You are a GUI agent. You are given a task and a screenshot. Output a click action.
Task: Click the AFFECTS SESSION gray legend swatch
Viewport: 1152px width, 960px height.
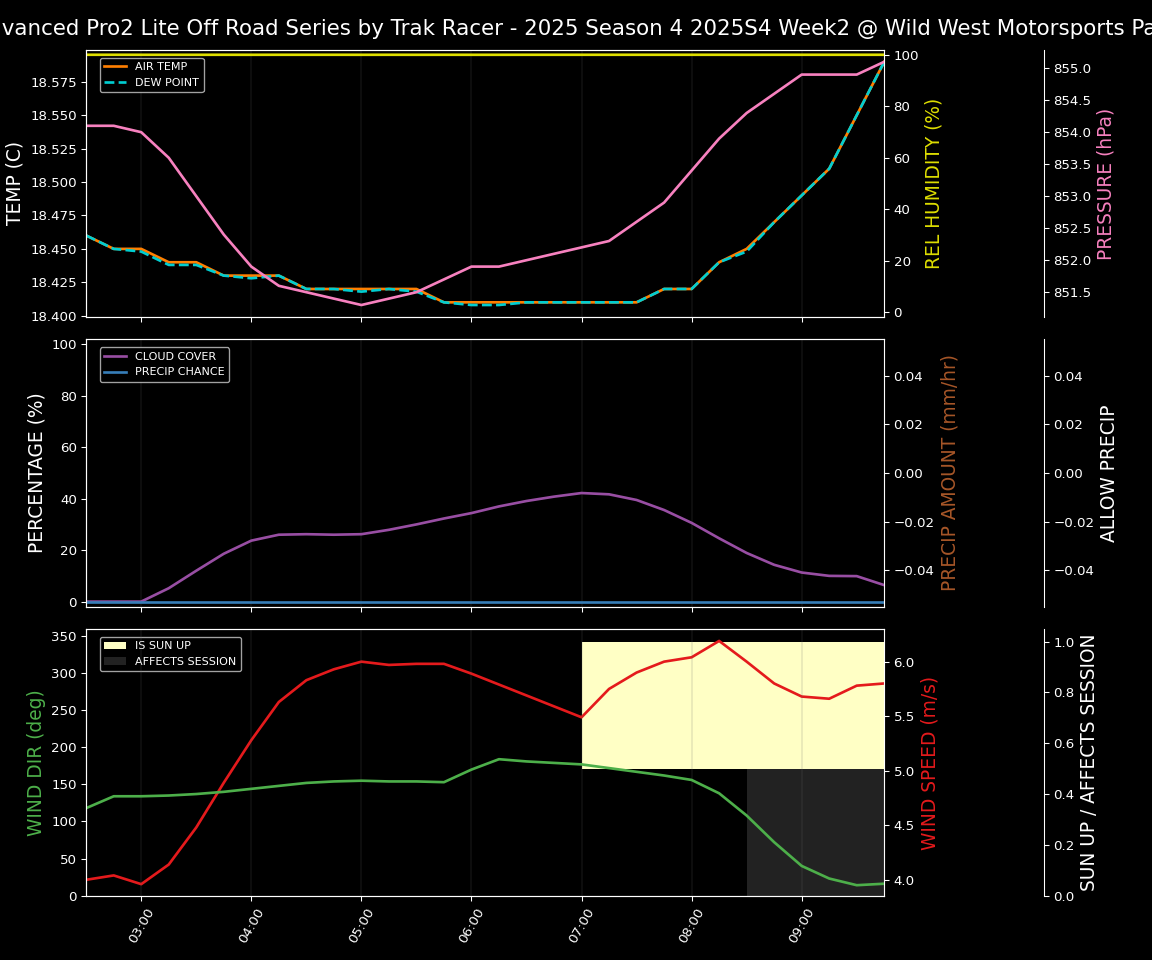click(x=115, y=661)
